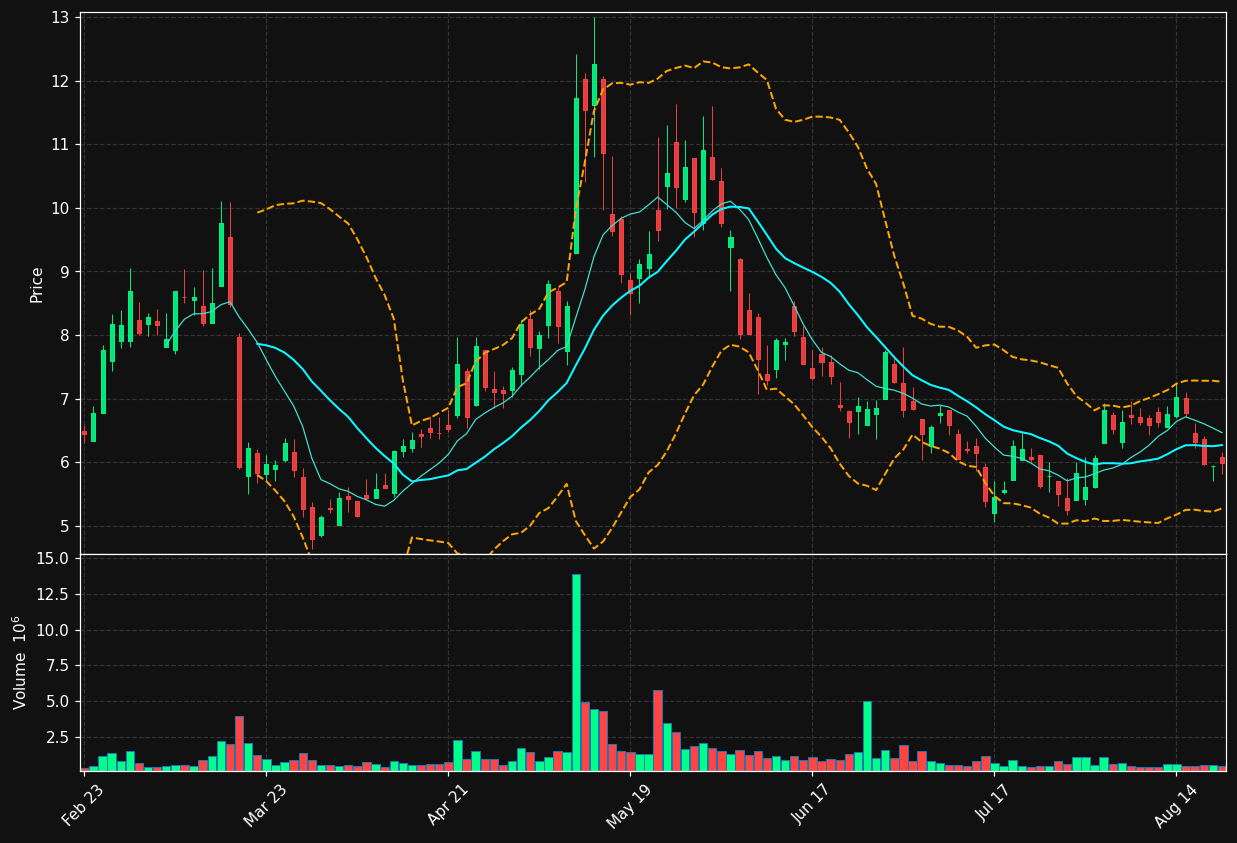Click volume axis tick label "5.0"
The height and width of the screenshot is (843, 1237).
click(57, 701)
